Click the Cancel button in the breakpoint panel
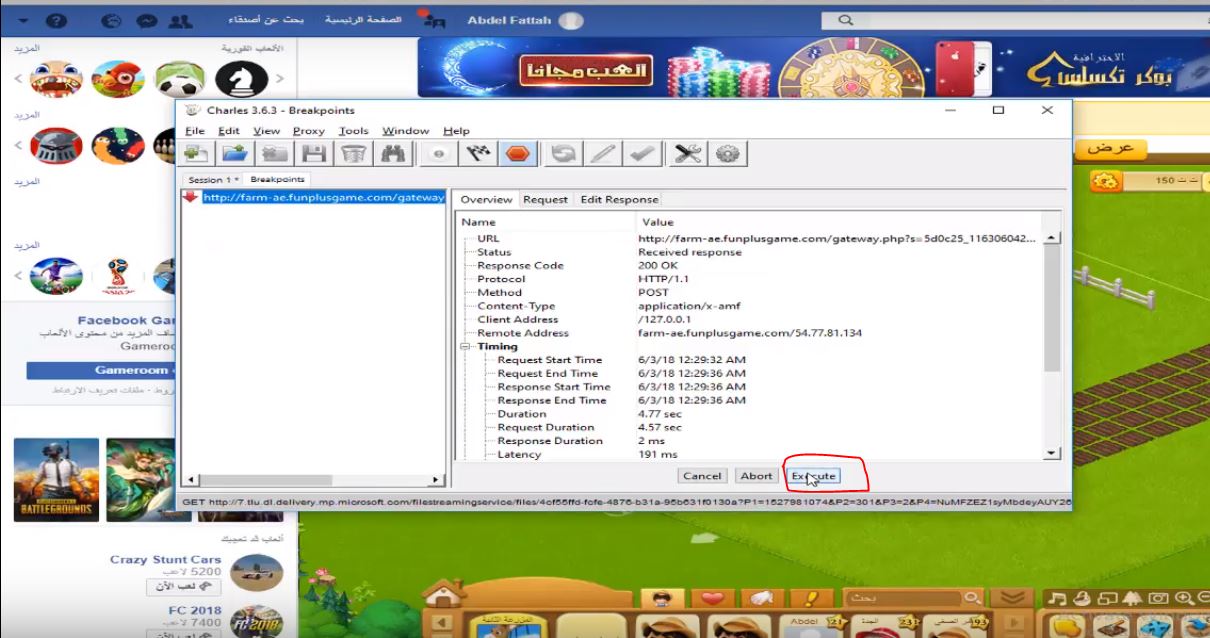 702,476
